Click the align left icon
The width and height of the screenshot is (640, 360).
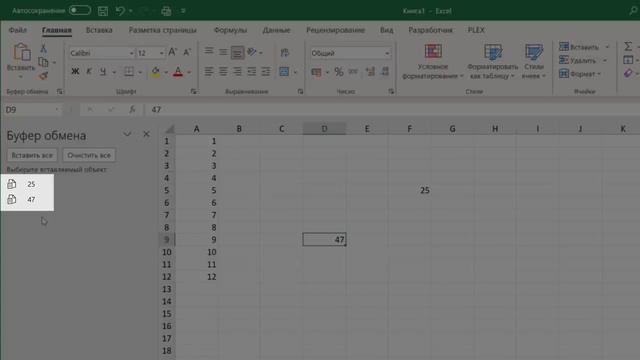pos(209,72)
